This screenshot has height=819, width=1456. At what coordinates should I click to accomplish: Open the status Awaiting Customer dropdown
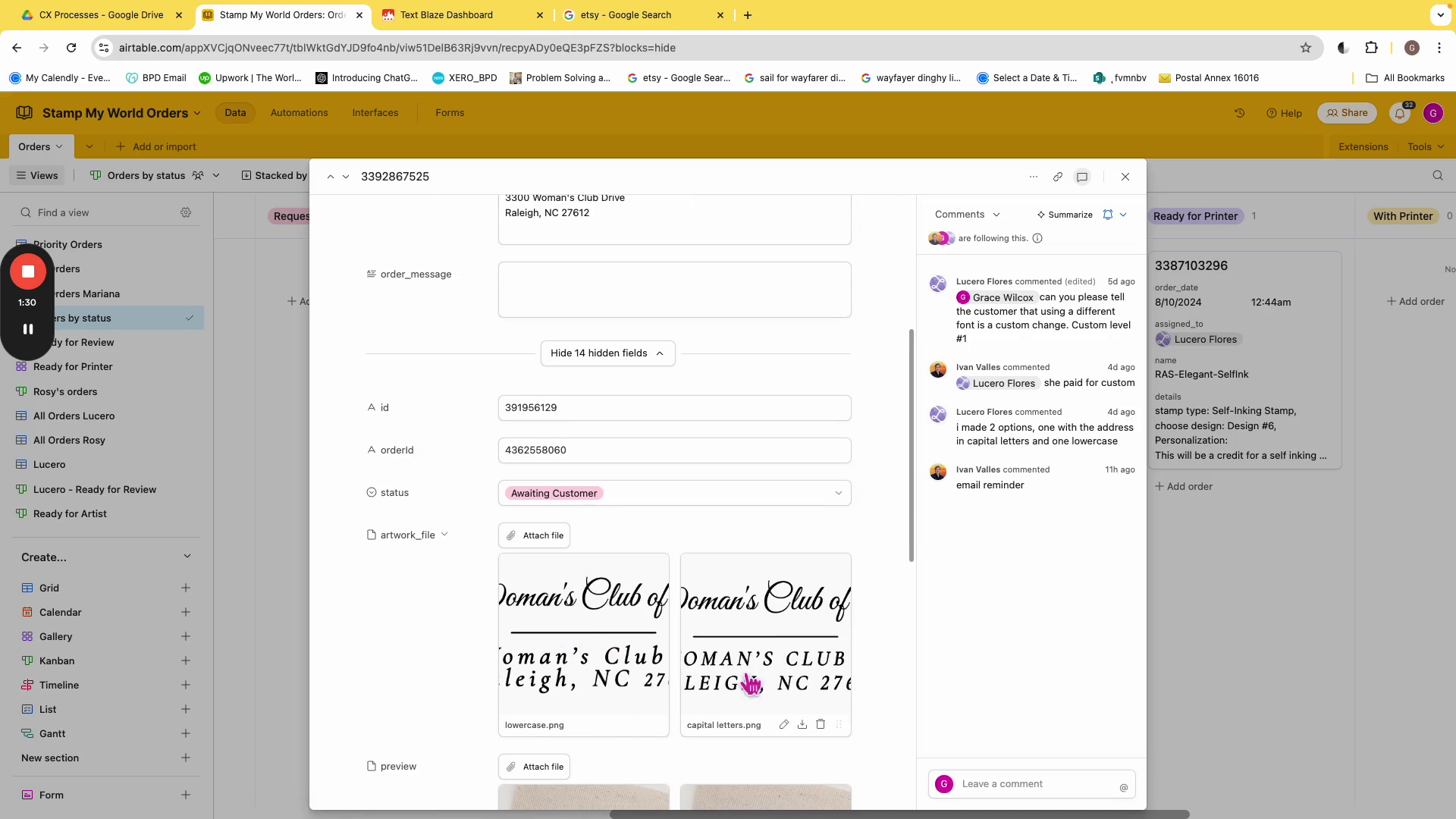click(838, 493)
